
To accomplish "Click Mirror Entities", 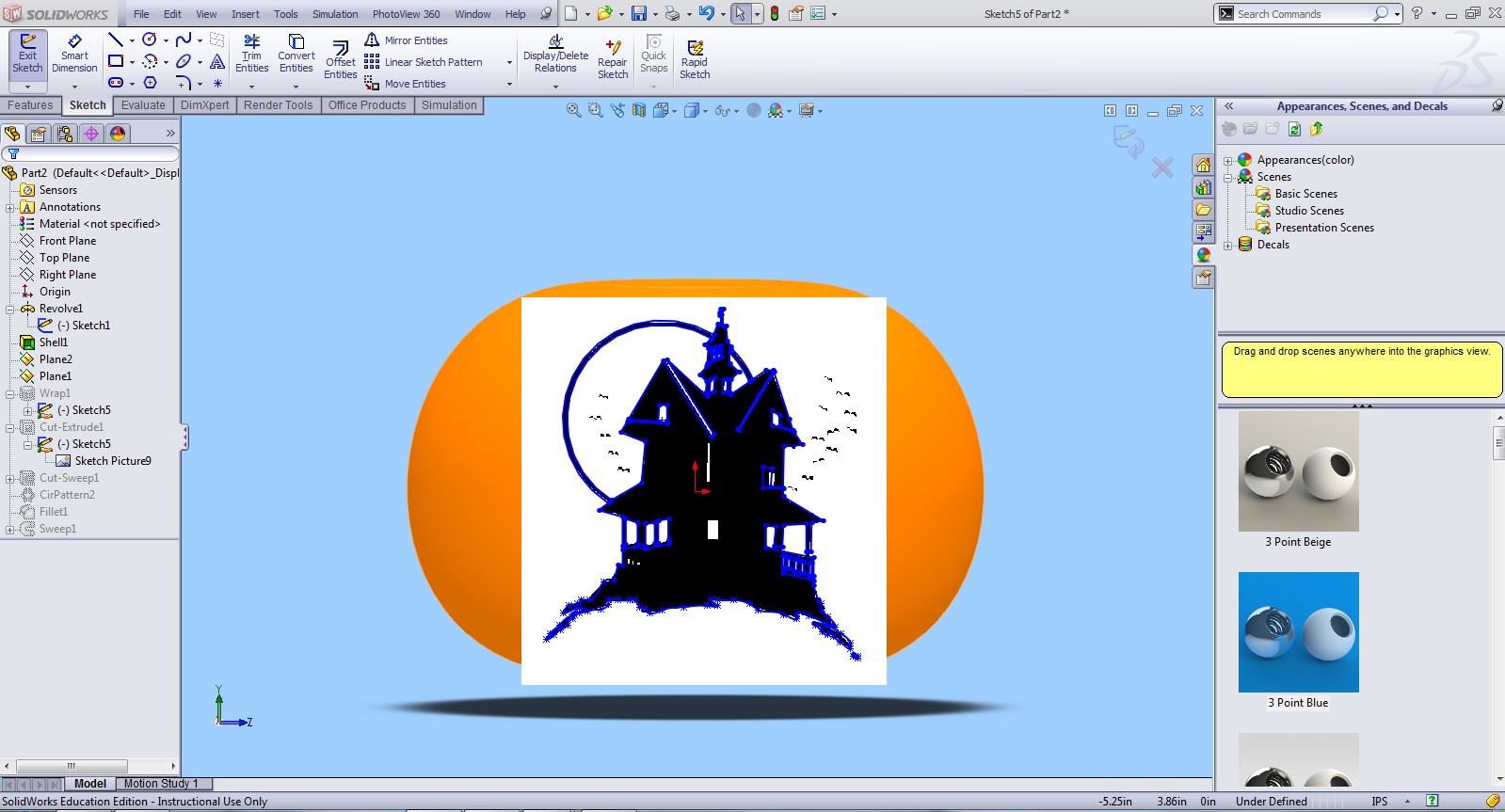I will click(x=406, y=40).
